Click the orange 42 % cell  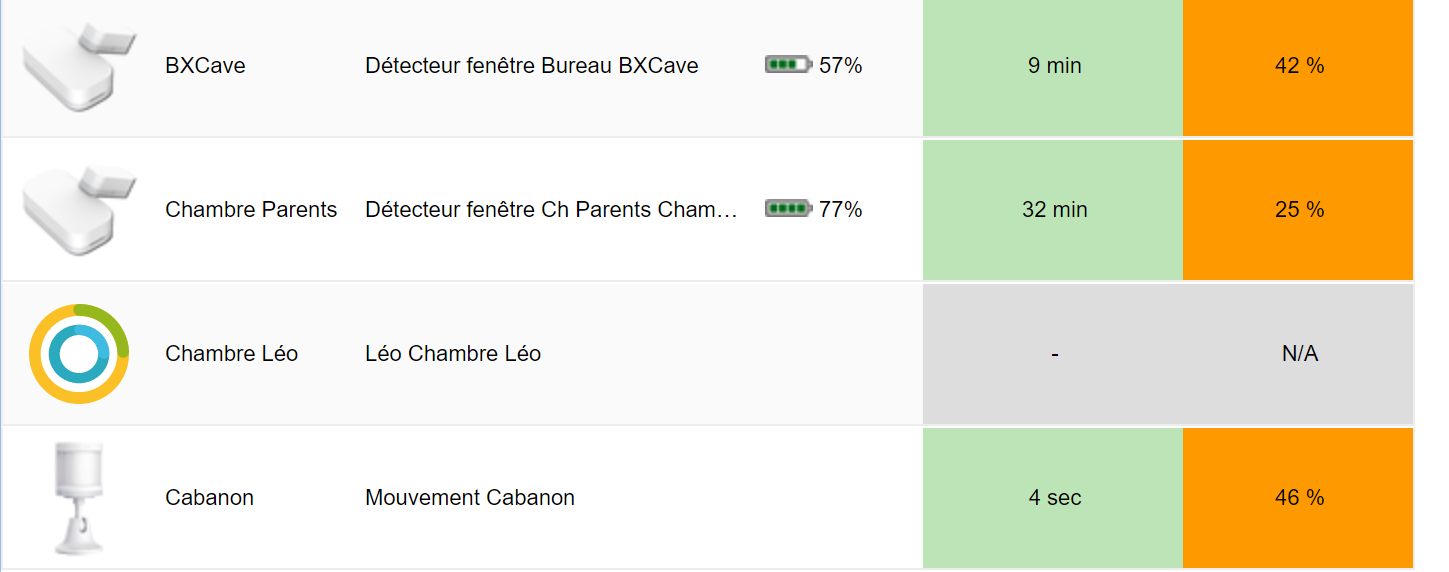tap(1298, 67)
